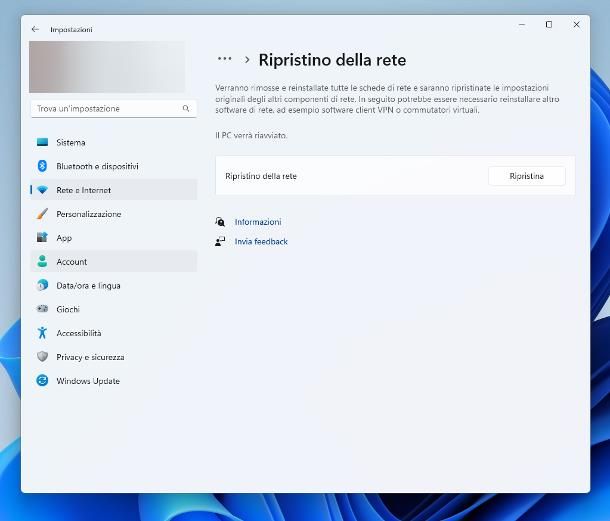Click the Ripristino della rete page title
The height and width of the screenshot is (521, 610).
[x=332, y=60]
